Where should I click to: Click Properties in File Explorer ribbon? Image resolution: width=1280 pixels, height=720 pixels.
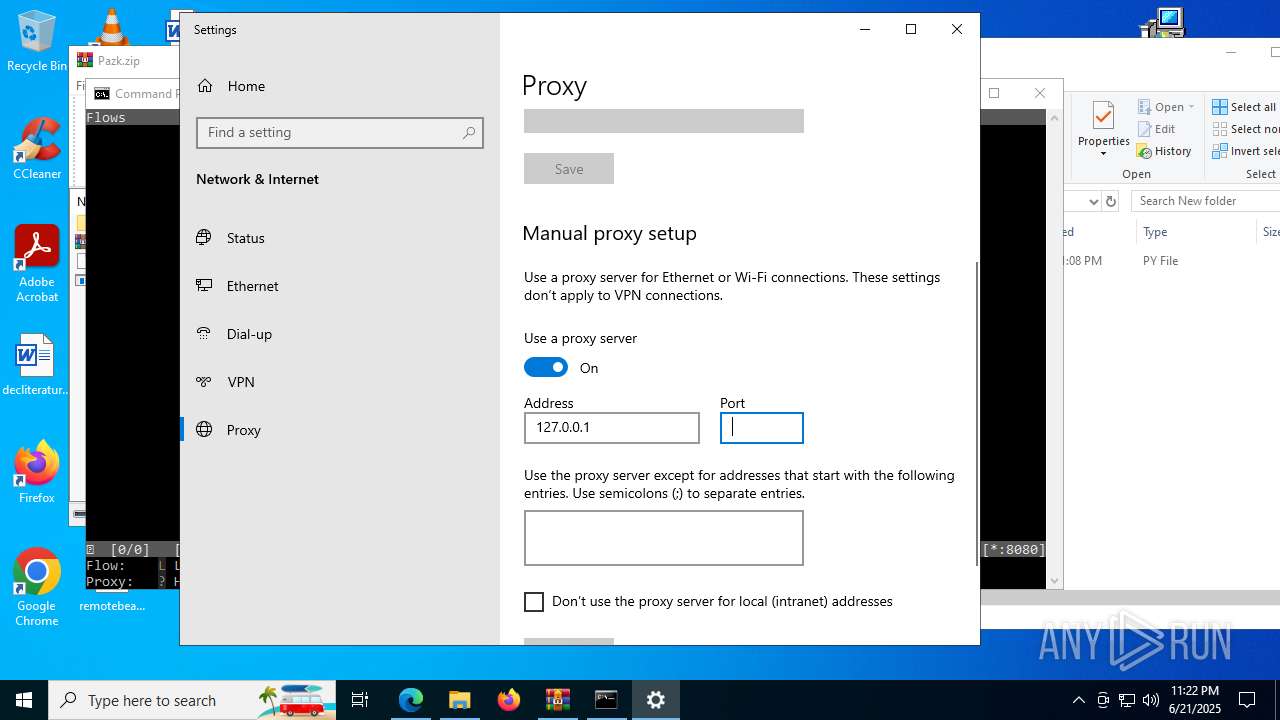1104,128
